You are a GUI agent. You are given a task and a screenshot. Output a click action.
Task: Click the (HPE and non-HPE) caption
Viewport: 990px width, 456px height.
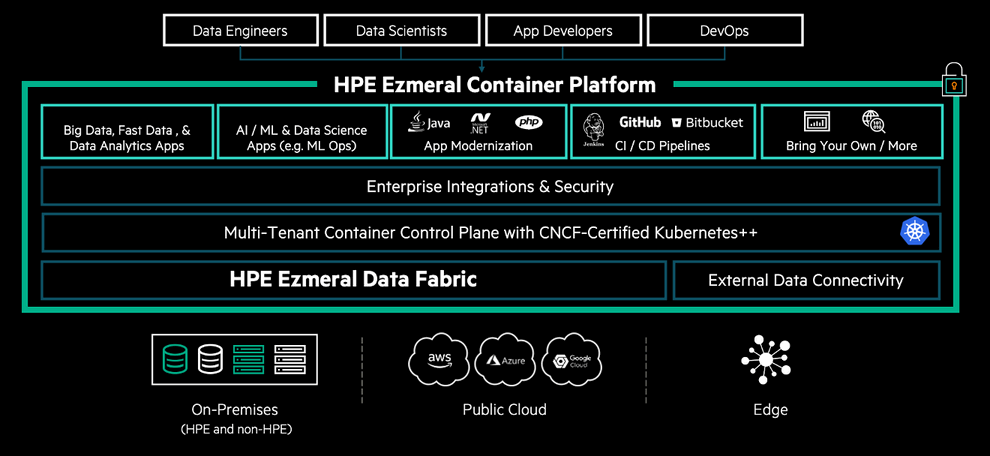237,430
